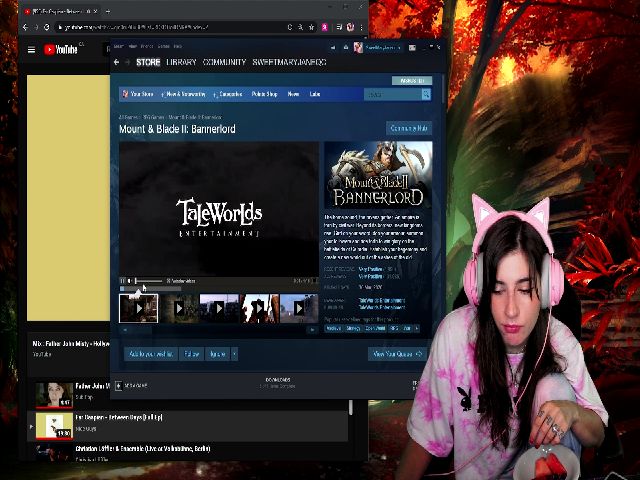Screen dimensions: 640x480
Task: Open Your Store dropdown
Action: pos(138,94)
